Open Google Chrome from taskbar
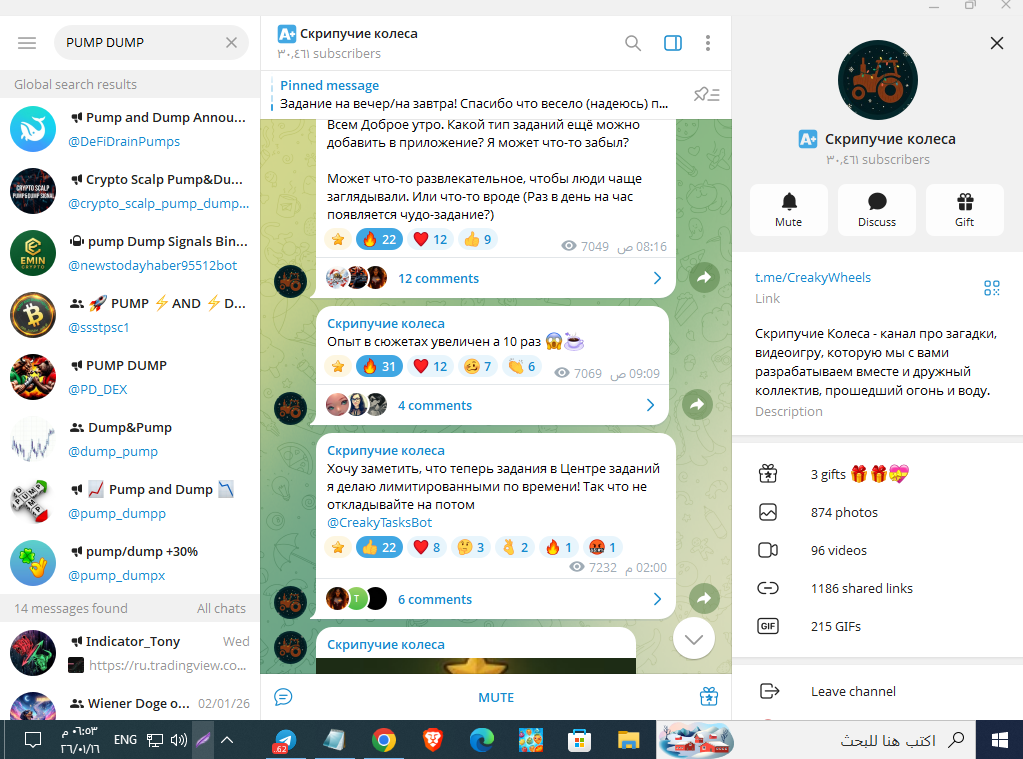Image resolution: width=1023 pixels, height=759 pixels. click(384, 740)
